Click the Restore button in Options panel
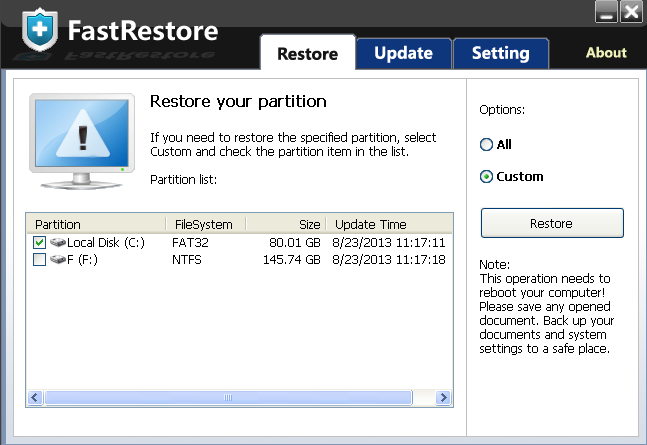The width and height of the screenshot is (647, 445). 551,223
